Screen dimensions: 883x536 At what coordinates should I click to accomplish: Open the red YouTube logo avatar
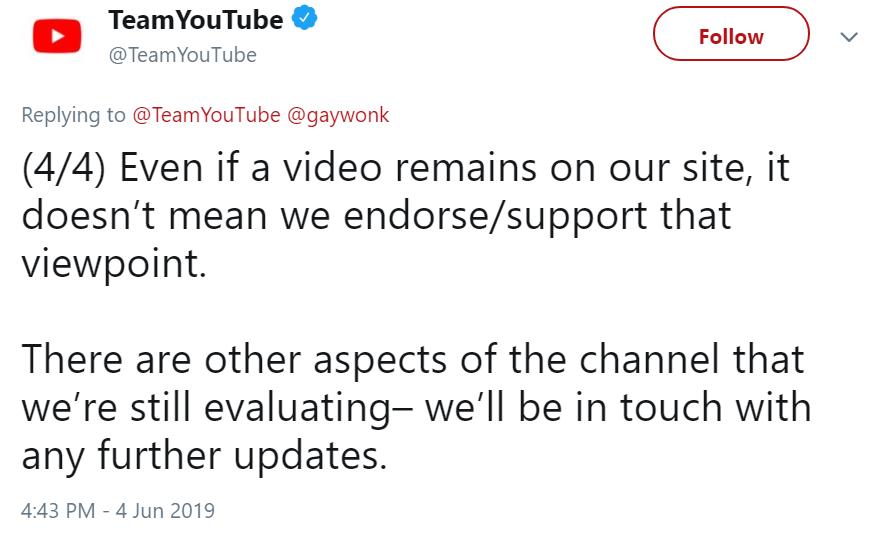coord(57,36)
